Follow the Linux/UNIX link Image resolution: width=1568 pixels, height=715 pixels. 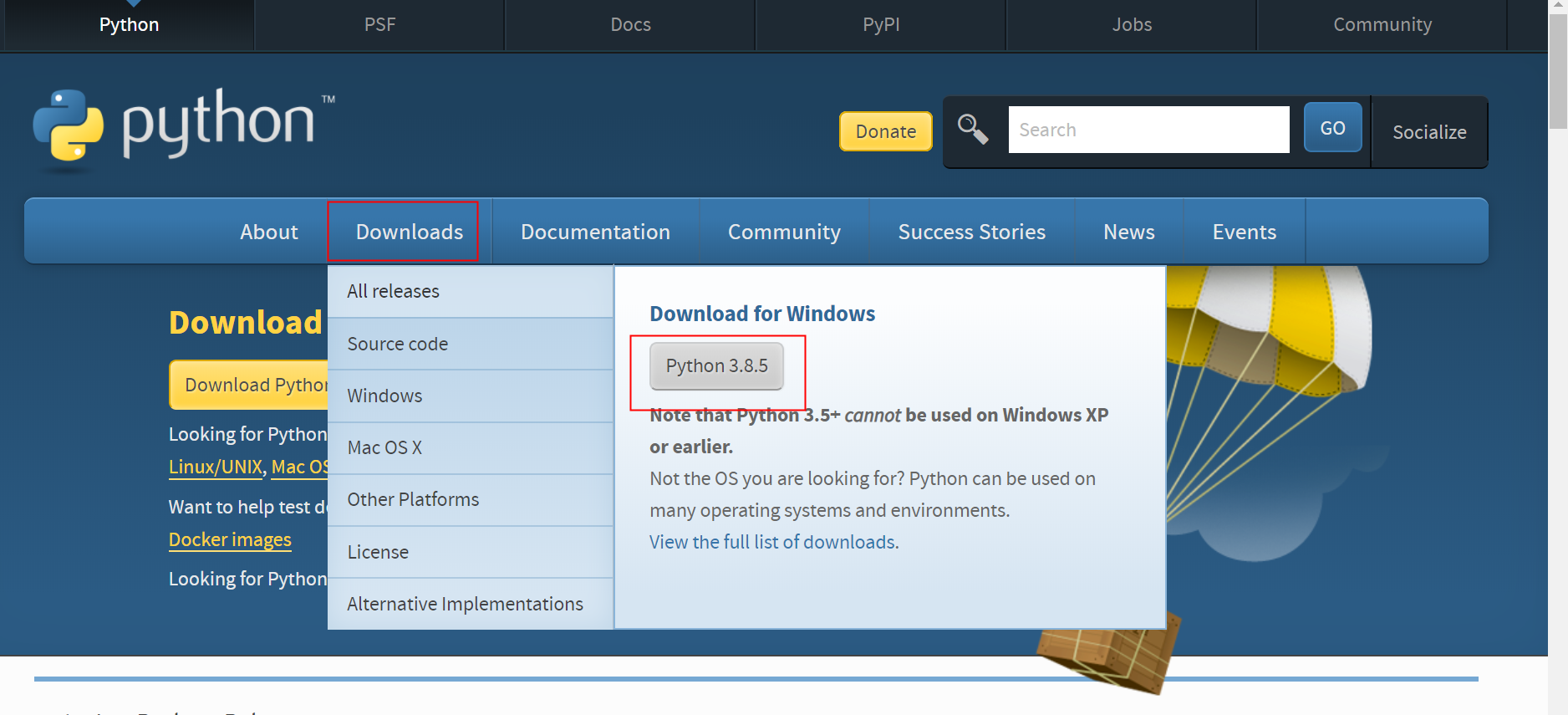tap(216, 467)
